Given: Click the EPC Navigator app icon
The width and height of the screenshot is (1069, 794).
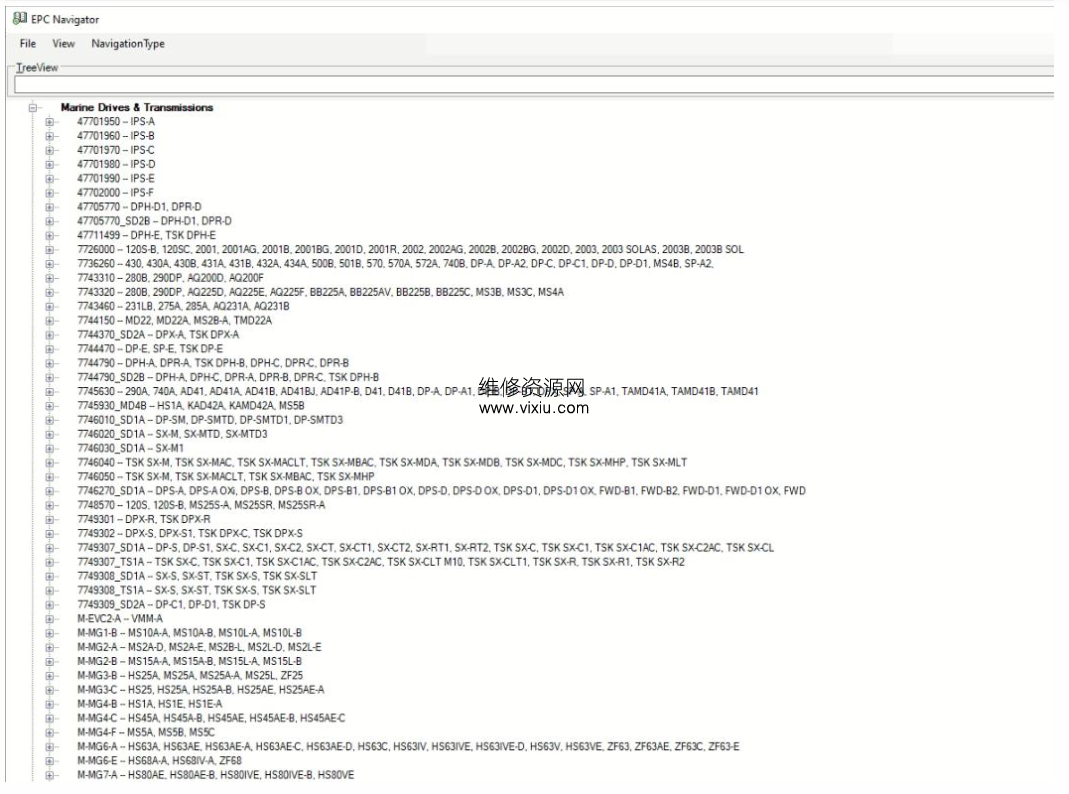Looking at the screenshot, I should [20, 19].
